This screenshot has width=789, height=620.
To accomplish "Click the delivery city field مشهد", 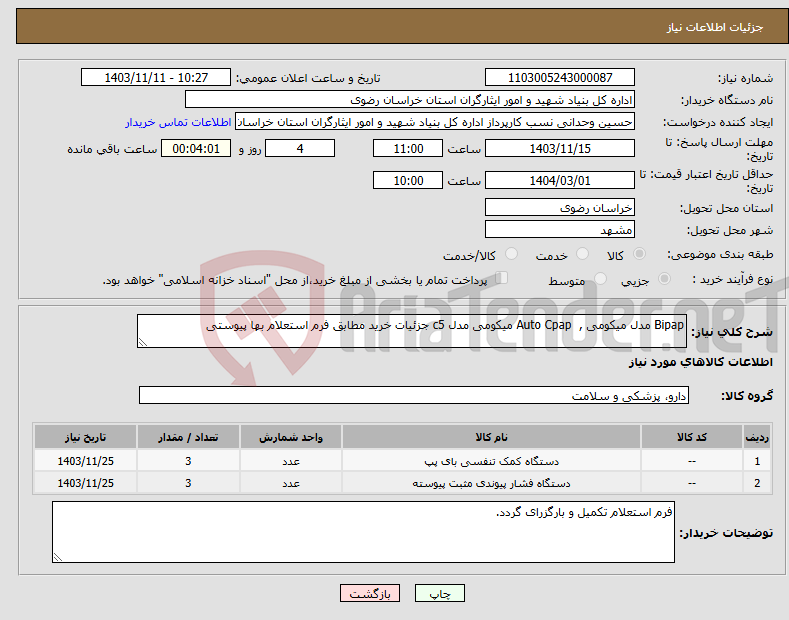I will coord(560,229).
